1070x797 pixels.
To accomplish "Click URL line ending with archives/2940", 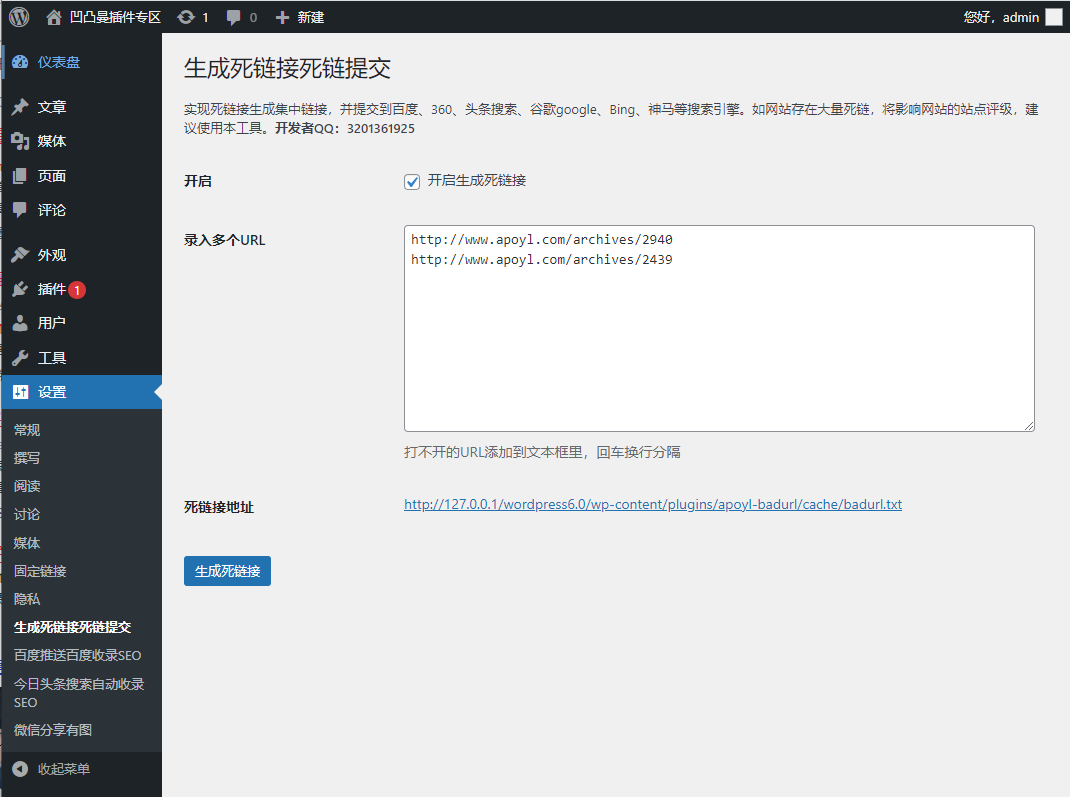I will click(x=542, y=240).
